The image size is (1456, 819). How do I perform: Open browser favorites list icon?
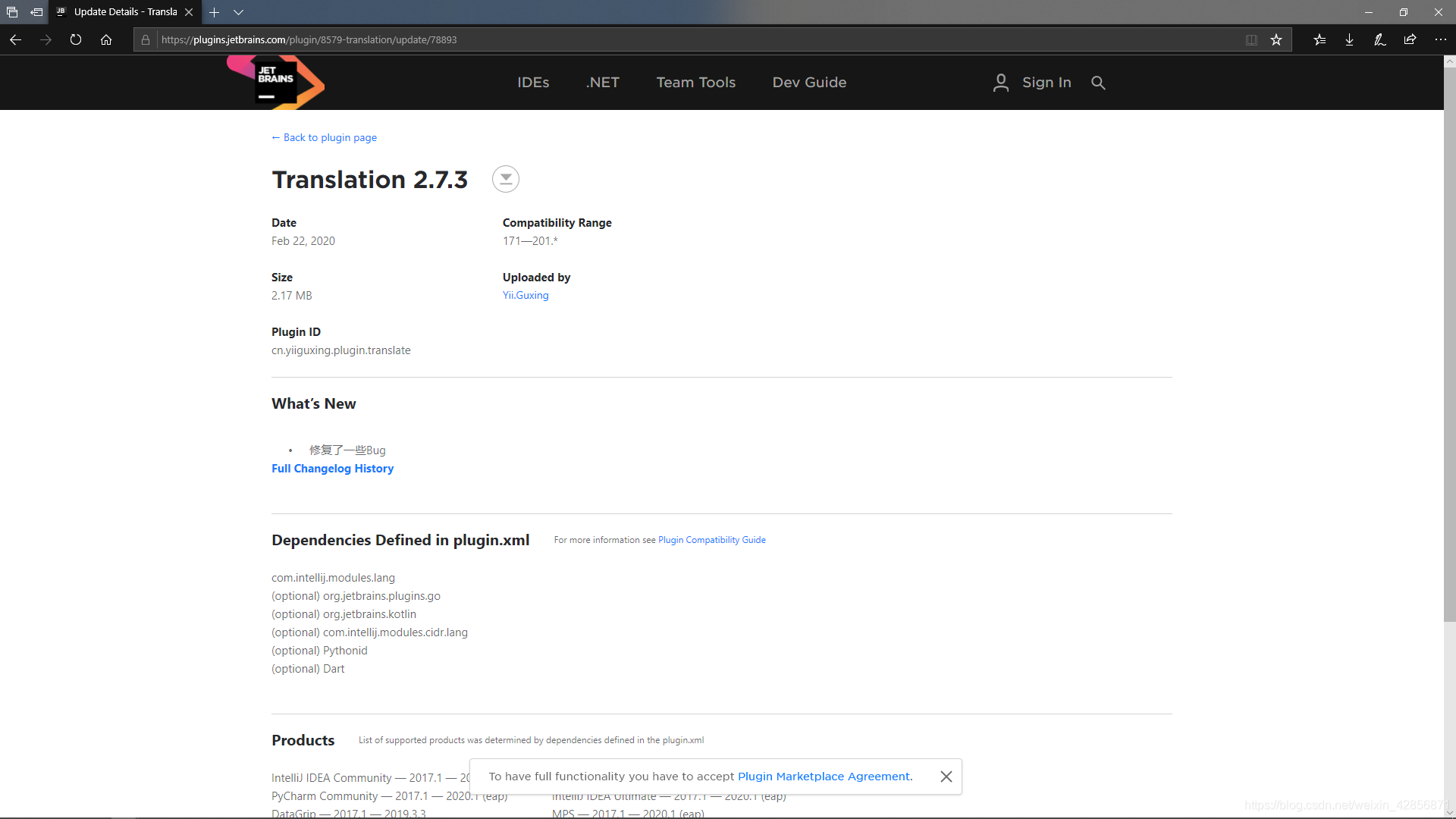1319,40
